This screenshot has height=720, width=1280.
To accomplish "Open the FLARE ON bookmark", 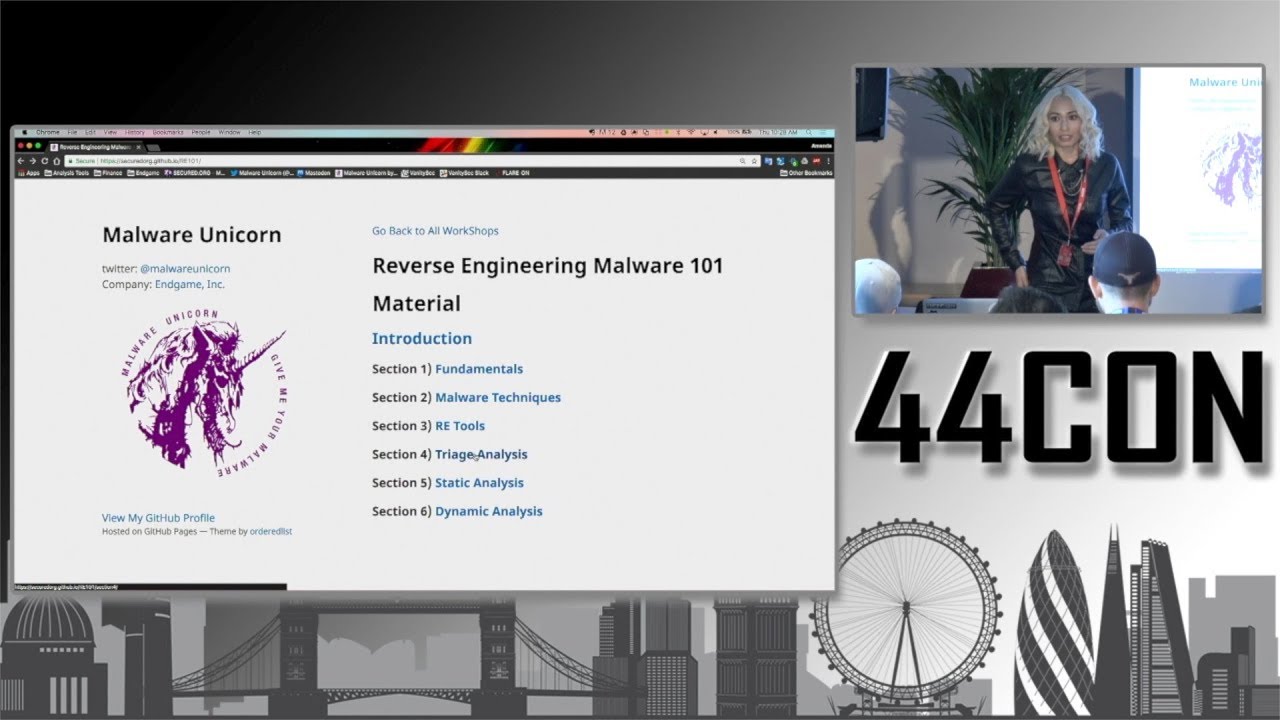I will point(513,173).
